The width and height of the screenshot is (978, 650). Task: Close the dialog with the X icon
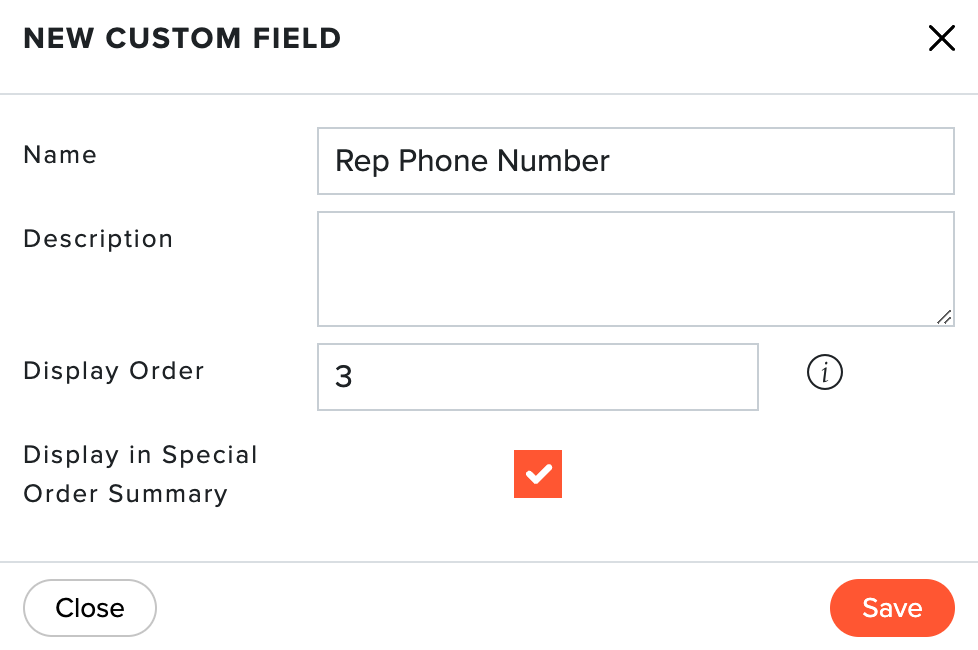coord(941,38)
